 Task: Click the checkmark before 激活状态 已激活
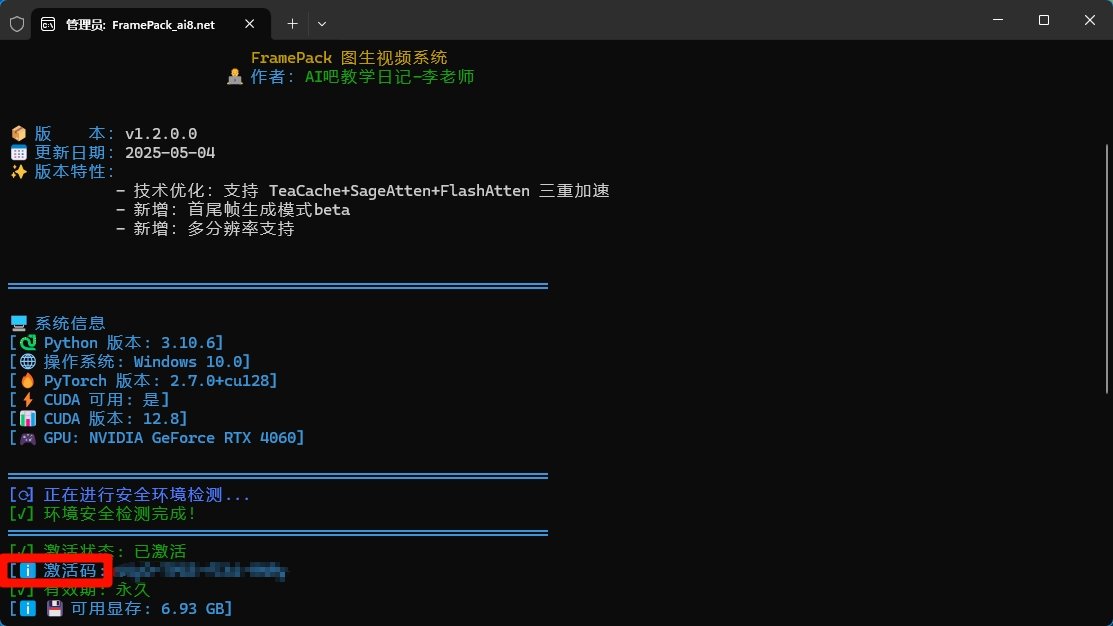pyautogui.click(x=25, y=551)
